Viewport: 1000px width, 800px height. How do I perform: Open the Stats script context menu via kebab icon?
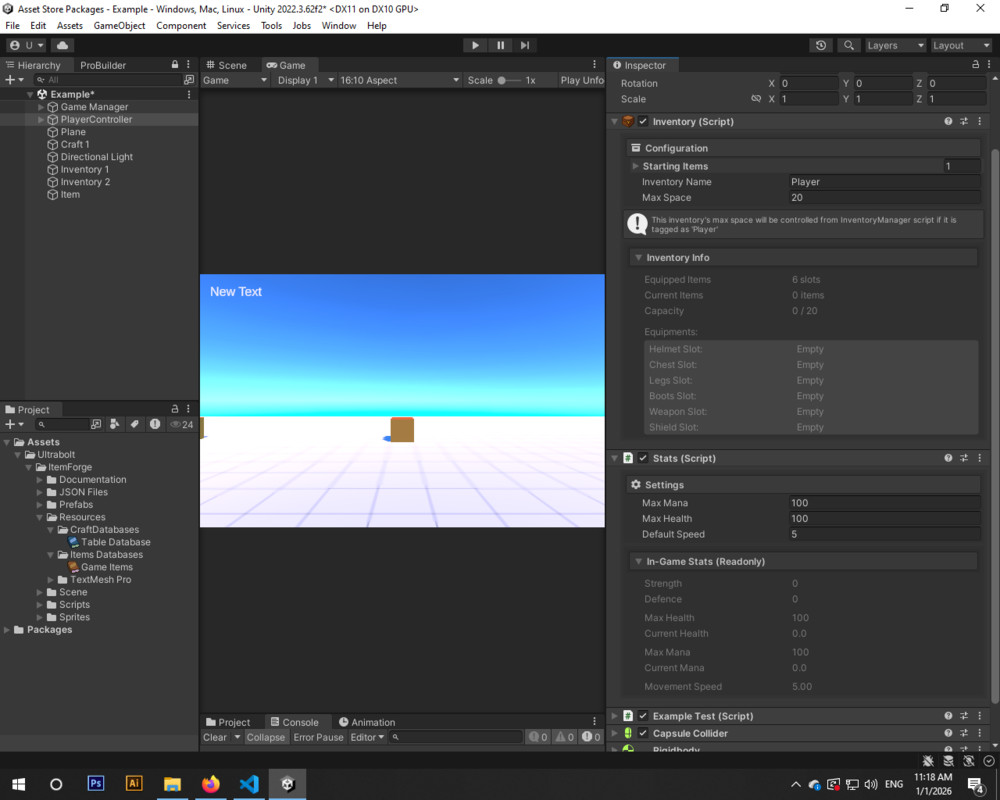click(x=980, y=458)
